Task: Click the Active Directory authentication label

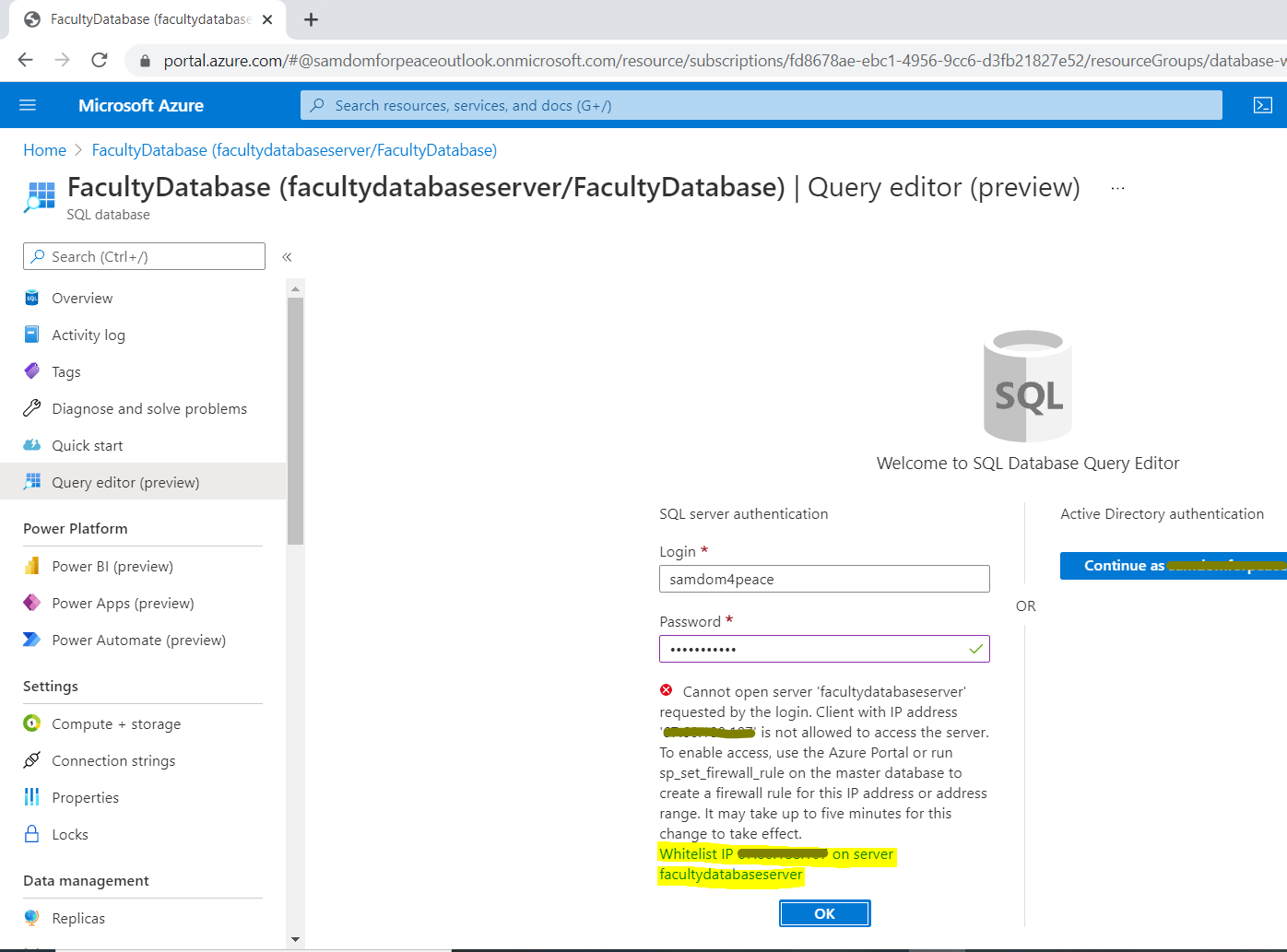Action: [x=1162, y=513]
